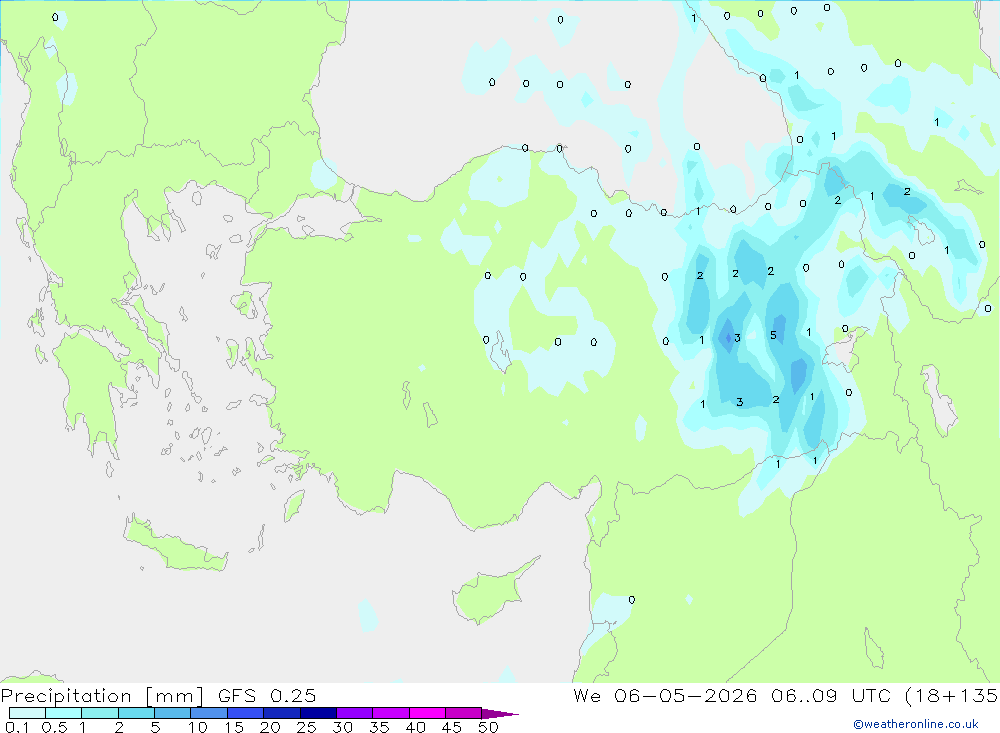Click the '5' precipitation value on the map

tap(773, 335)
